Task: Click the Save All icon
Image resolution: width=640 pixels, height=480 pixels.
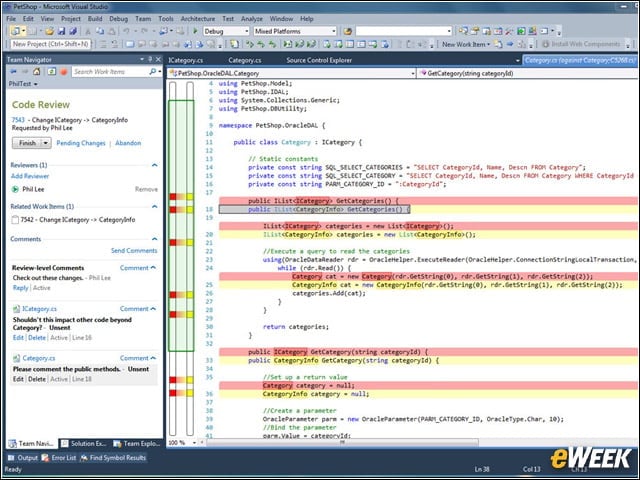Action: (73, 31)
